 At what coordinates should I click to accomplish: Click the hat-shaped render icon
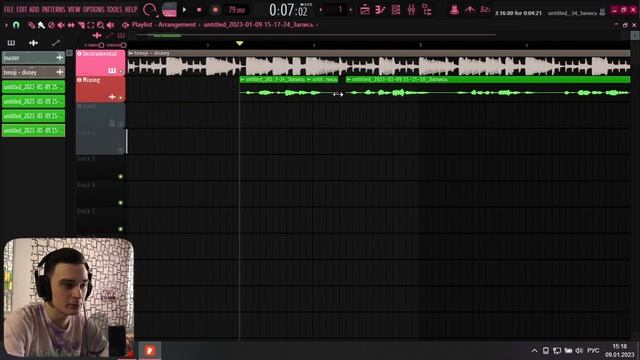[x=454, y=10]
